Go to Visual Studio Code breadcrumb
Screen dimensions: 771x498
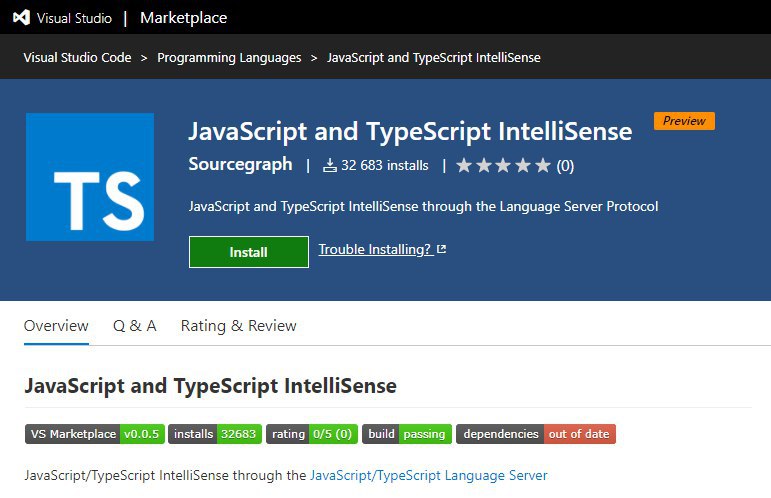pyautogui.click(x=77, y=58)
